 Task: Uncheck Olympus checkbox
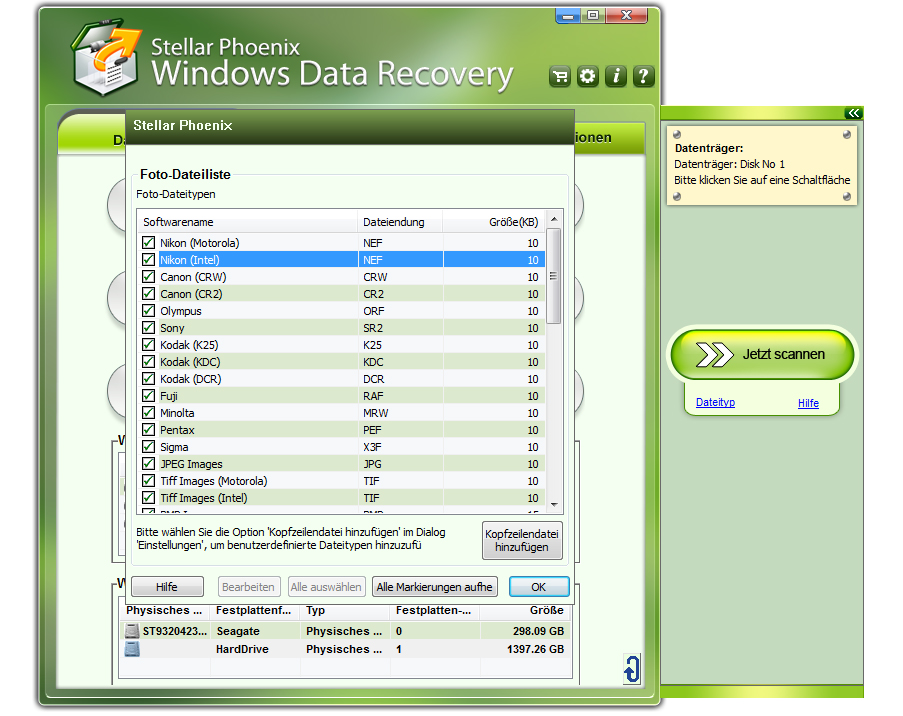coord(149,310)
